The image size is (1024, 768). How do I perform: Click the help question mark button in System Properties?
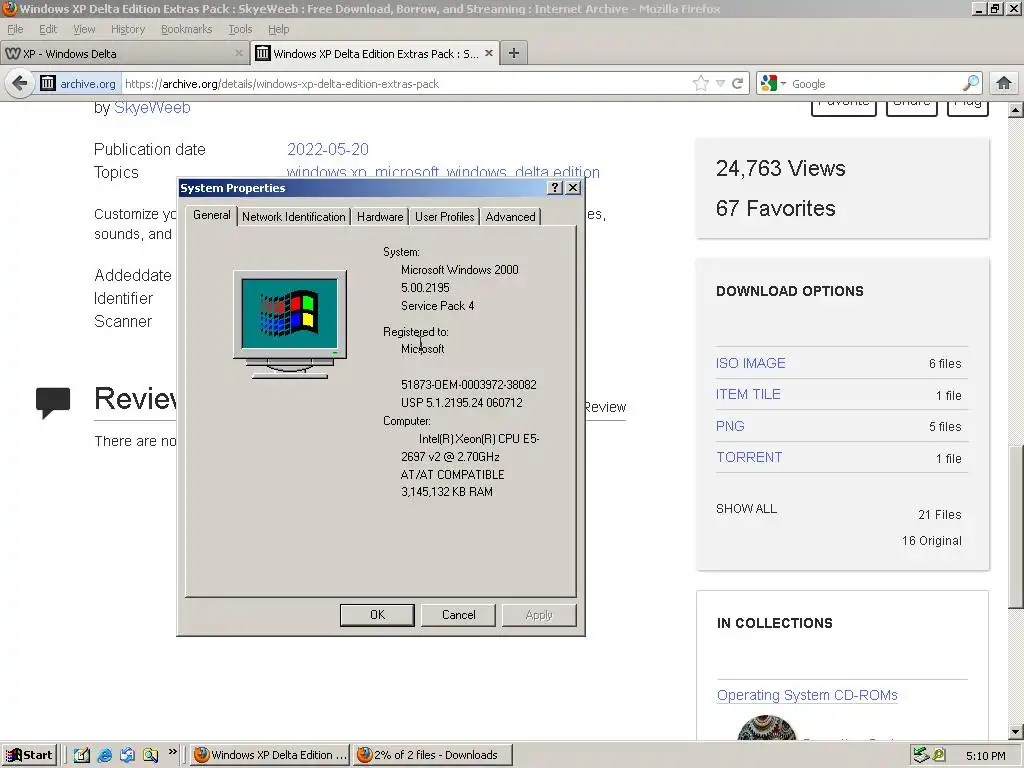(x=554, y=188)
